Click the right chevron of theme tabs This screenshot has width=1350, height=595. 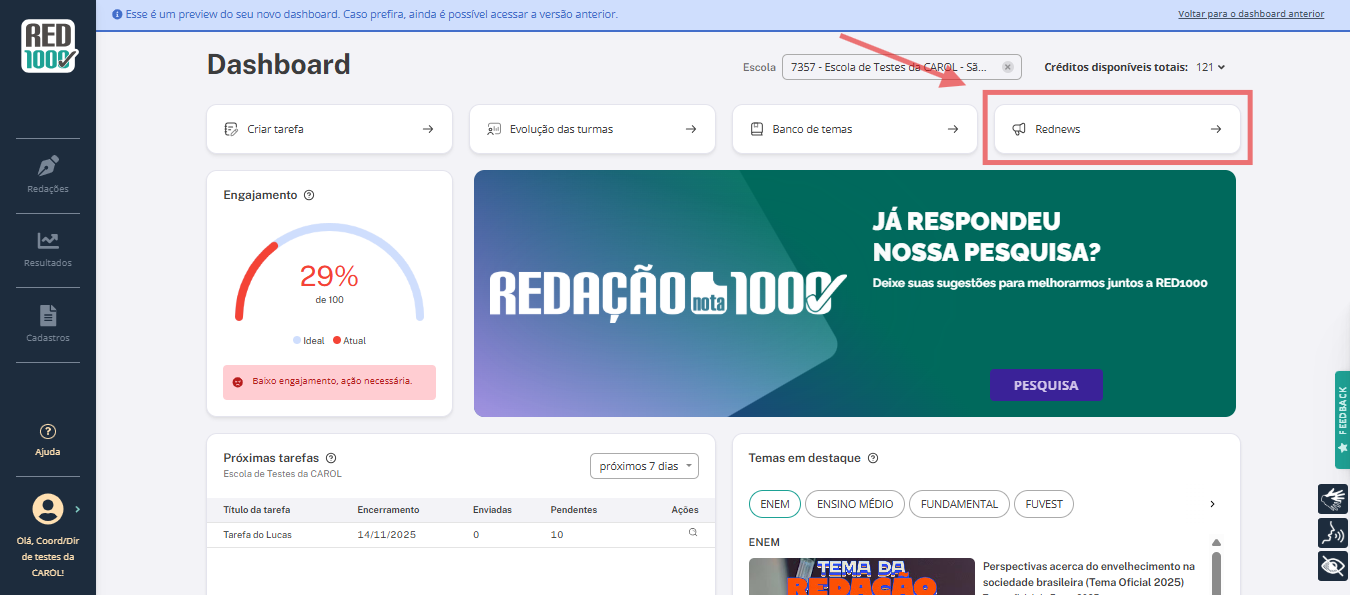point(1213,504)
